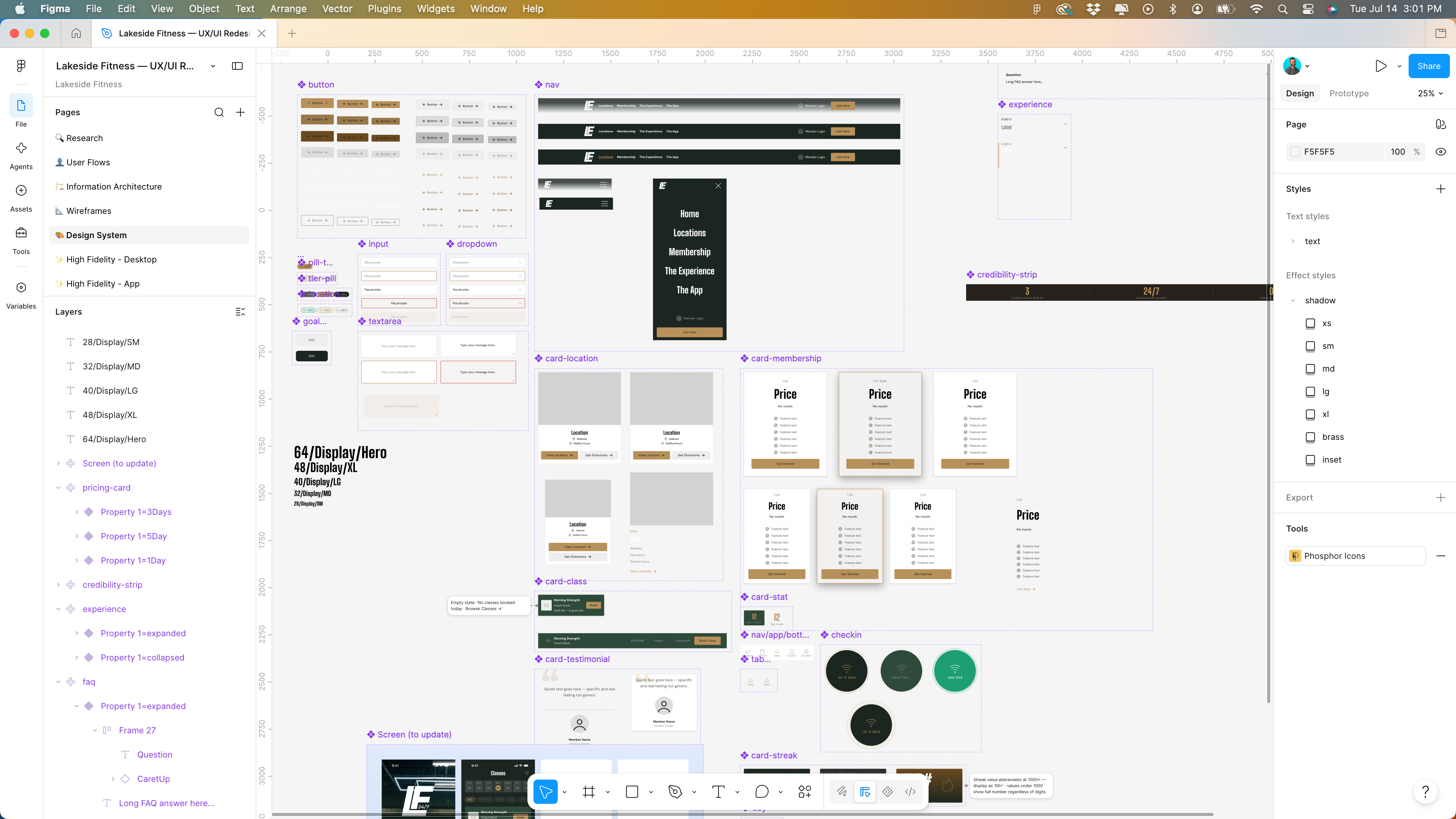The width and height of the screenshot is (1456, 819).
Task: Click the Layers collapse-all icon
Action: pos(240,312)
